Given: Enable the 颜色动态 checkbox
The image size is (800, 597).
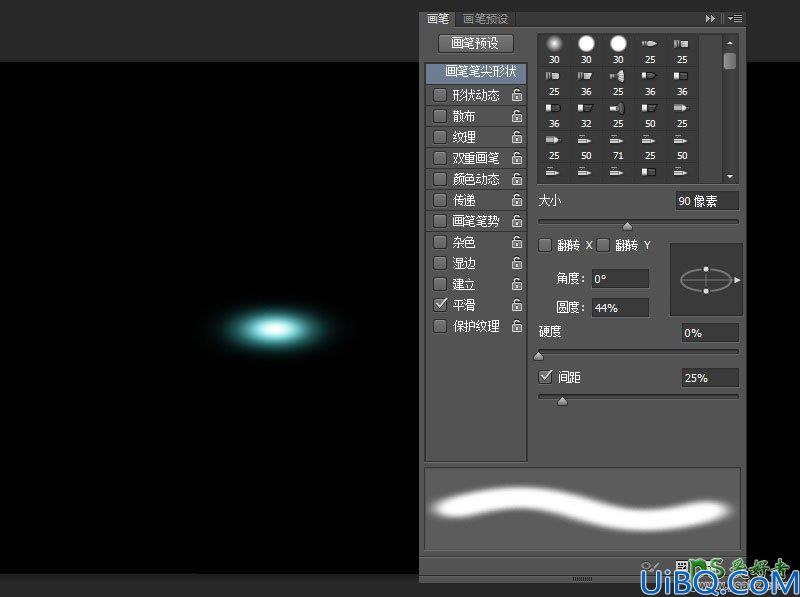Looking at the screenshot, I should coord(440,179).
